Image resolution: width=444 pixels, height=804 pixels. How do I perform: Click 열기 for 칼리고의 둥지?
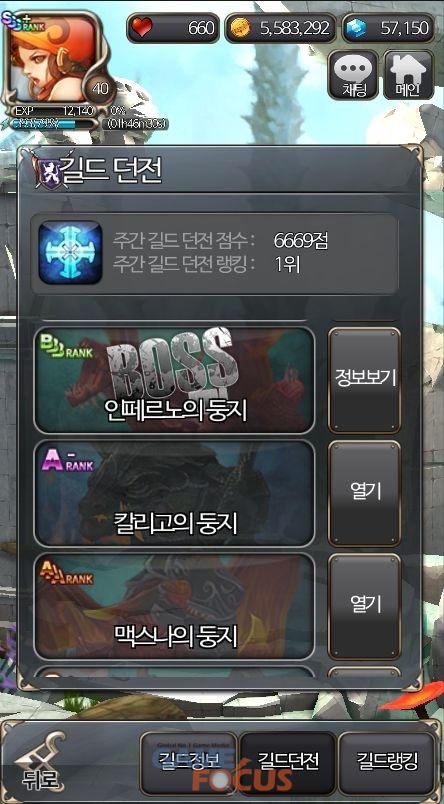[x=365, y=493]
